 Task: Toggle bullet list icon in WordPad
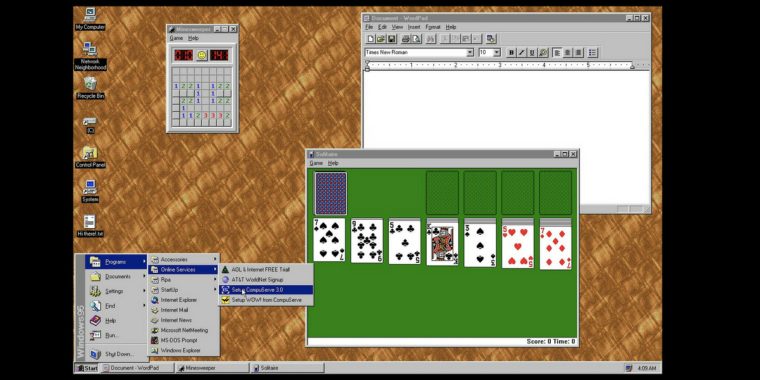[x=593, y=52]
